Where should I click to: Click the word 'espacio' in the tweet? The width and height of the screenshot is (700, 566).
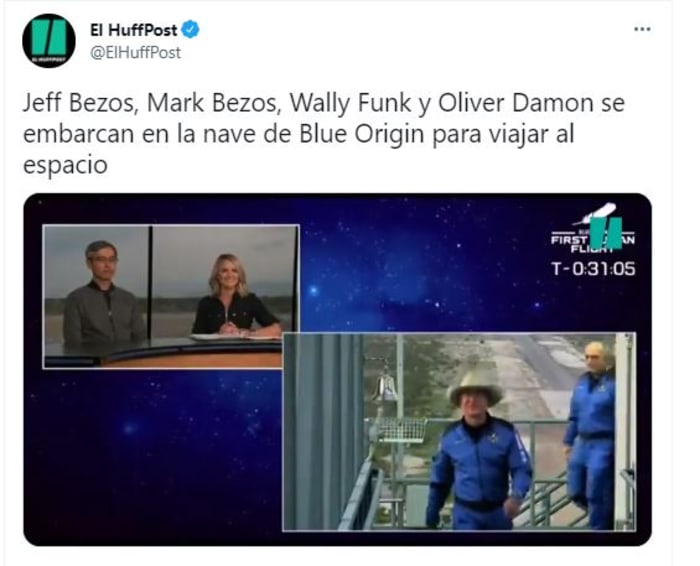(x=65, y=165)
